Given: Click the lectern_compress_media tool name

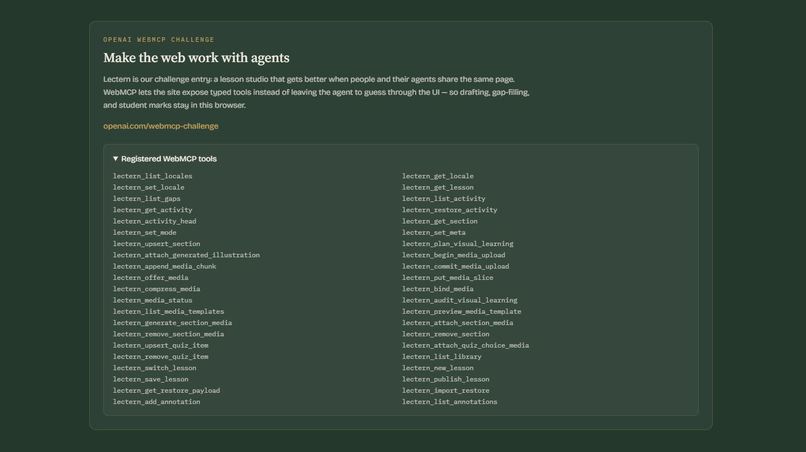Looking at the screenshot, I should point(157,289).
